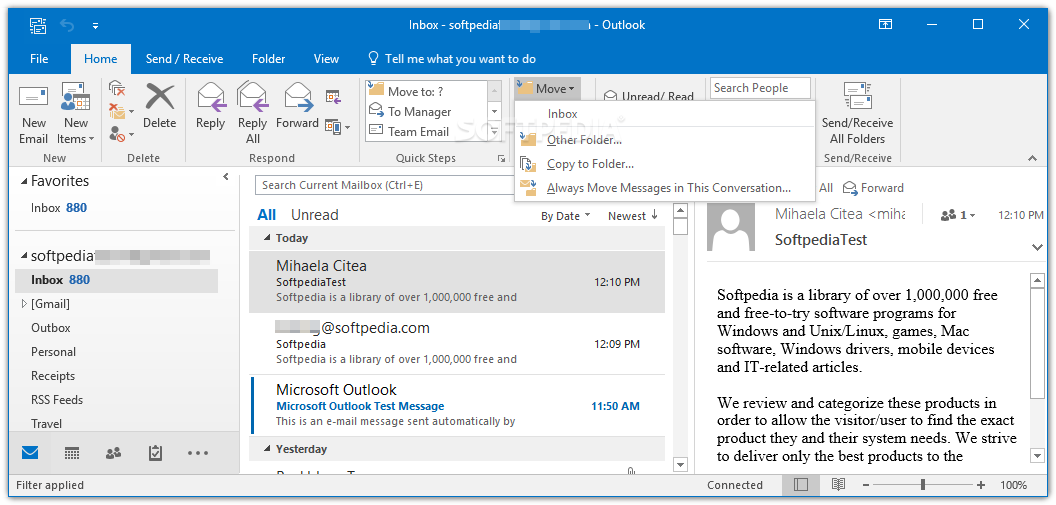Open more navigation options ellipsis

[198, 453]
